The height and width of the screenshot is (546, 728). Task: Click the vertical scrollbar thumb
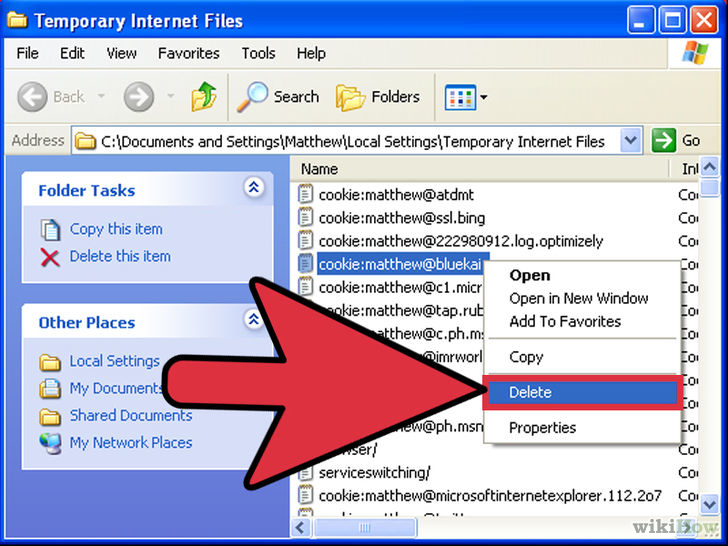click(709, 188)
